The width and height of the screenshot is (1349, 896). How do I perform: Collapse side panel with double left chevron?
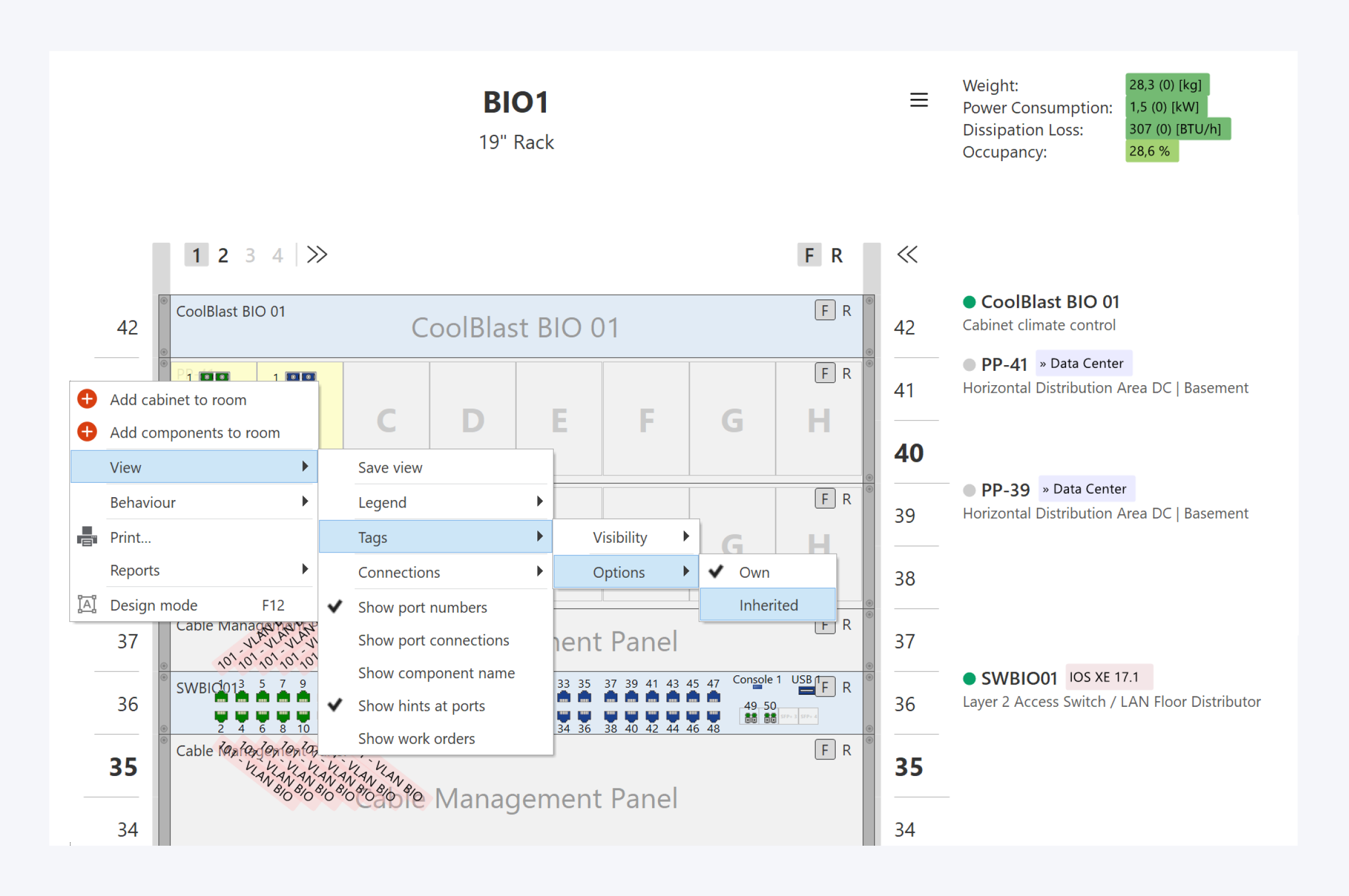tap(907, 255)
